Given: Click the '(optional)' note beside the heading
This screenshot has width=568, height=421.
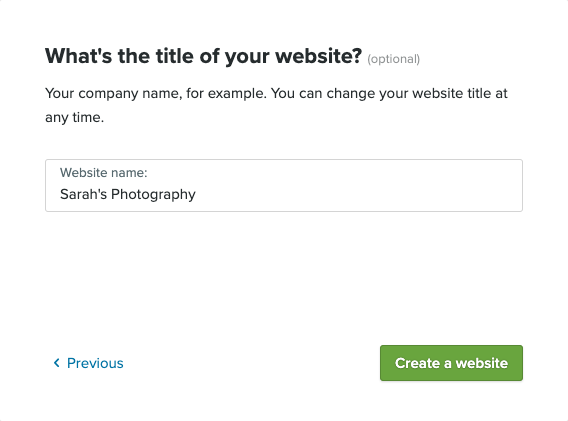Looking at the screenshot, I should (394, 59).
